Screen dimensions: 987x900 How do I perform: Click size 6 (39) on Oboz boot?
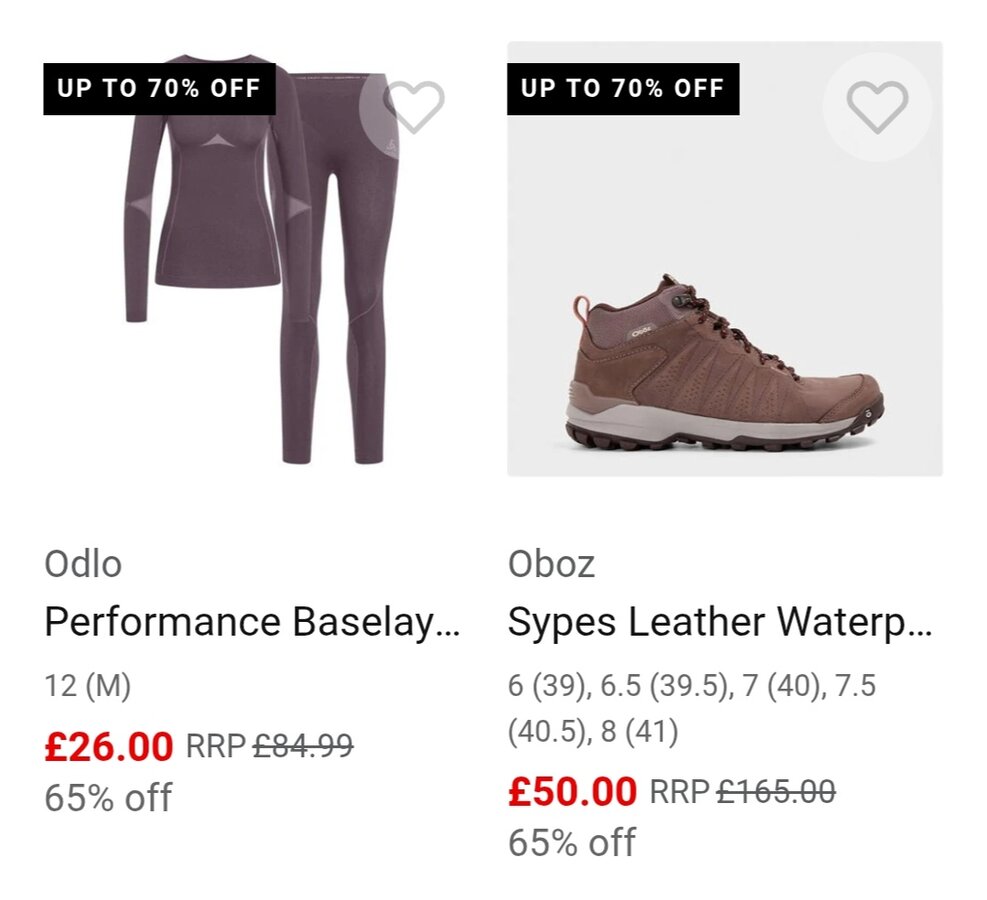click(547, 686)
